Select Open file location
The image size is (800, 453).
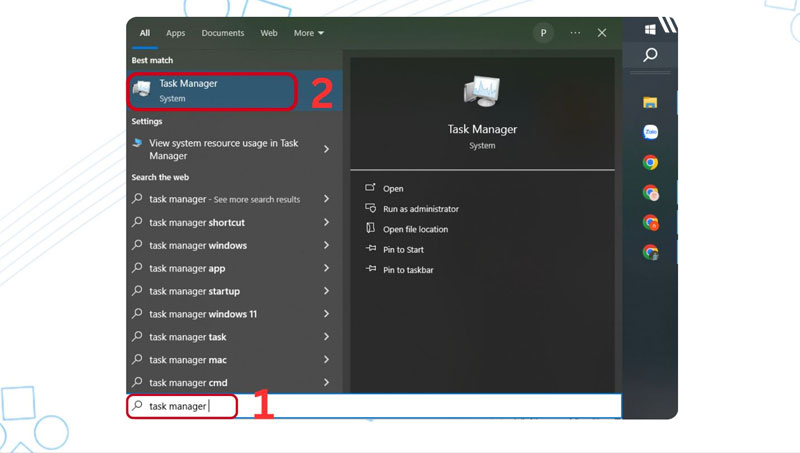coord(415,229)
